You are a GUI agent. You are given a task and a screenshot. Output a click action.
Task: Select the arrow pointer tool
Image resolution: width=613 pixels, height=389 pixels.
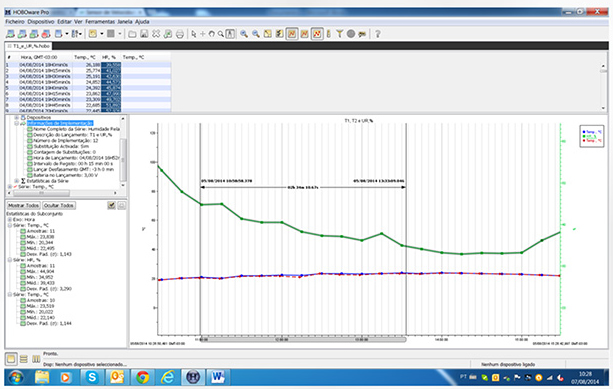(194, 34)
